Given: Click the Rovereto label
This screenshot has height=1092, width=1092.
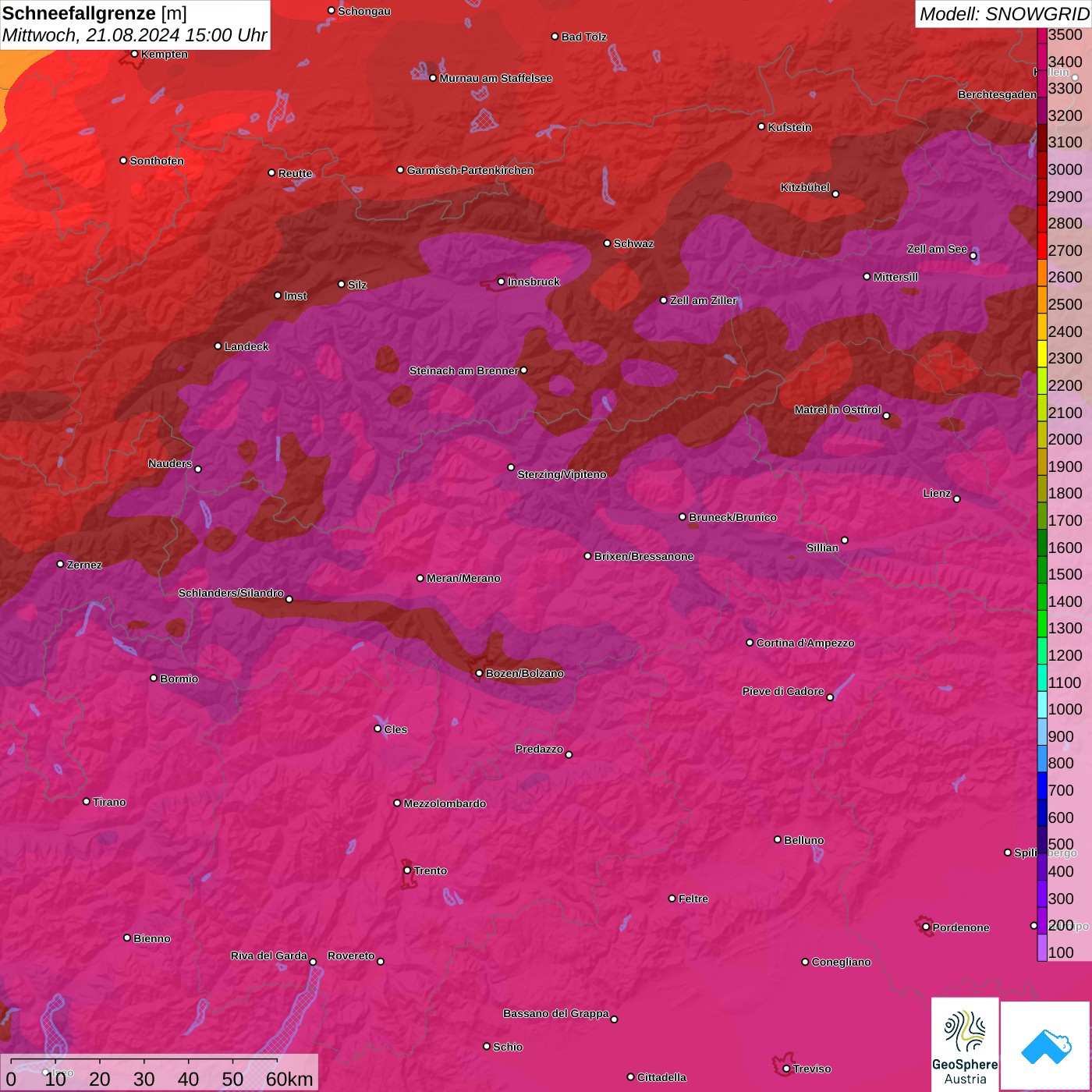Looking at the screenshot, I should [x=351, y=955].
